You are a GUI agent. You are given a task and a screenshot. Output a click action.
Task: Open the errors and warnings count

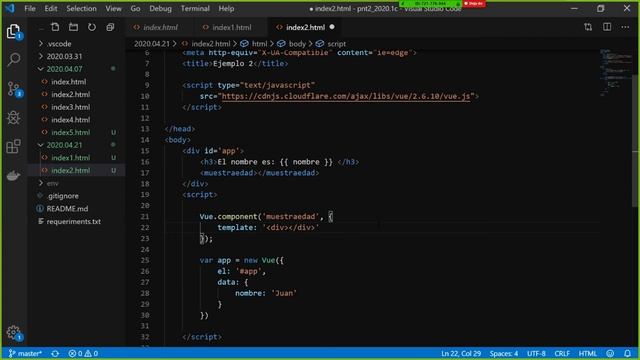tap(83, 353)
